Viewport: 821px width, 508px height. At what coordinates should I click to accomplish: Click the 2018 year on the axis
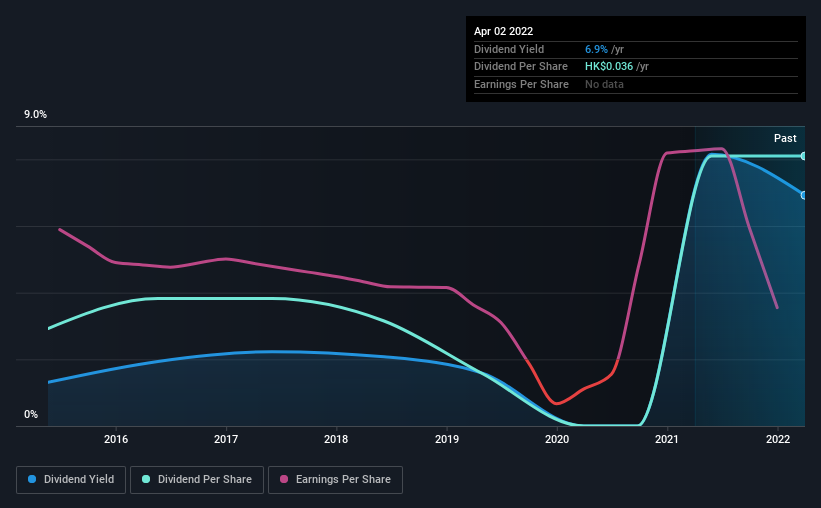coord(336,438)
